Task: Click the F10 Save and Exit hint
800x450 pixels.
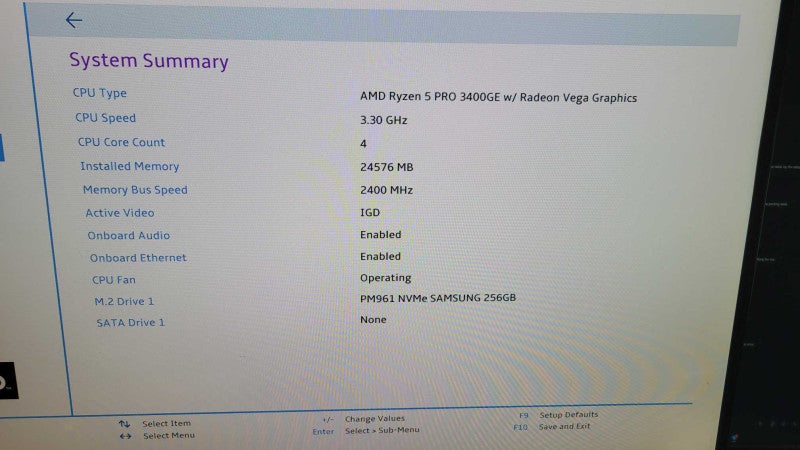Action: (552, 427)
